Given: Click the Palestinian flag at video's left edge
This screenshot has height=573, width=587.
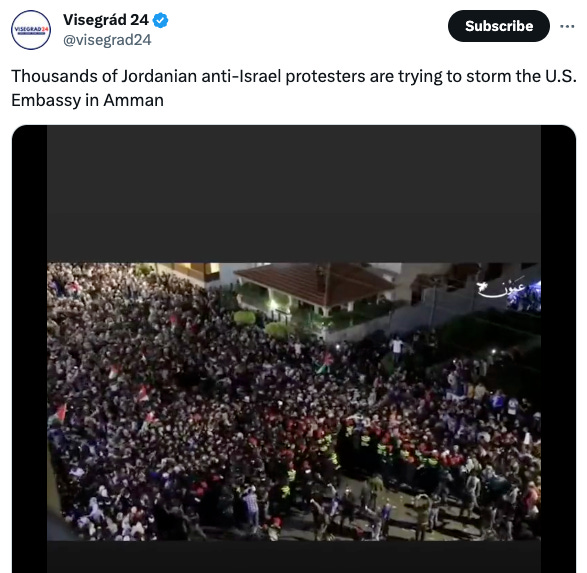Looking at the screenshot, I should [x=58, y=414].
